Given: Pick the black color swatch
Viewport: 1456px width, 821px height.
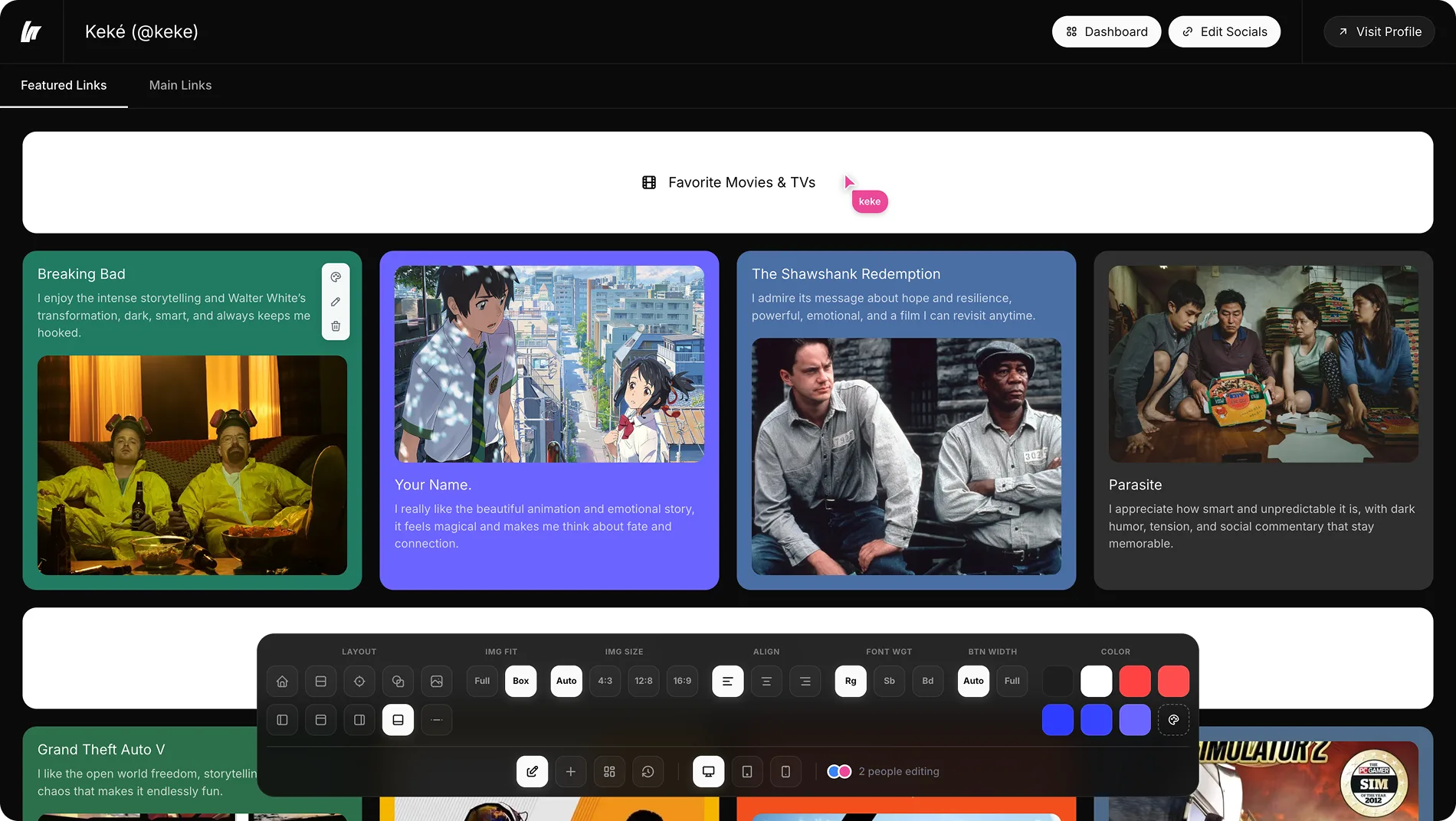Looking at the screenshot, I should click(x=1058, y=681).
